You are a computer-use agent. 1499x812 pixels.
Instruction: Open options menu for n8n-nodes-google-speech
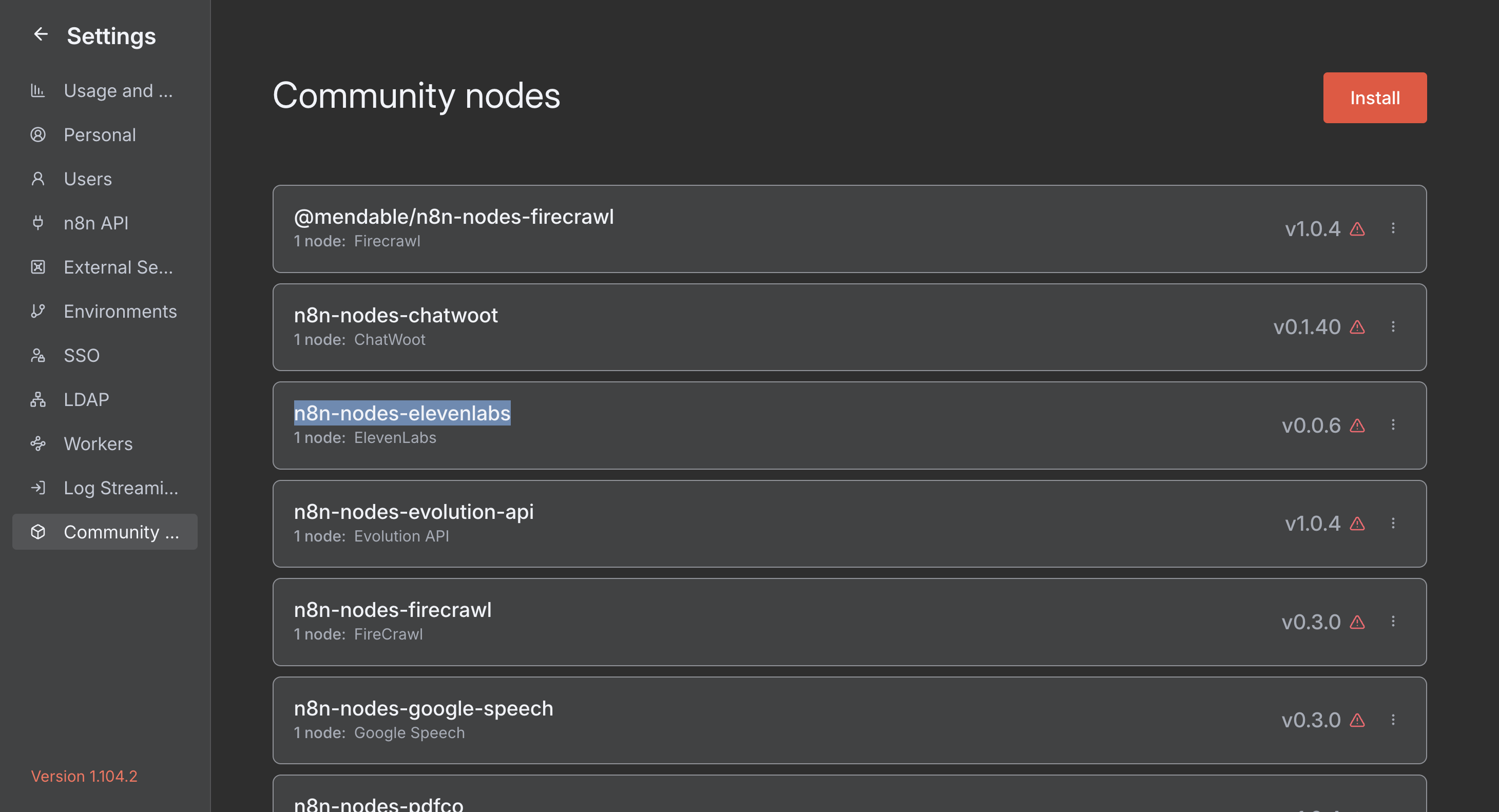[x=1393, y=720]
